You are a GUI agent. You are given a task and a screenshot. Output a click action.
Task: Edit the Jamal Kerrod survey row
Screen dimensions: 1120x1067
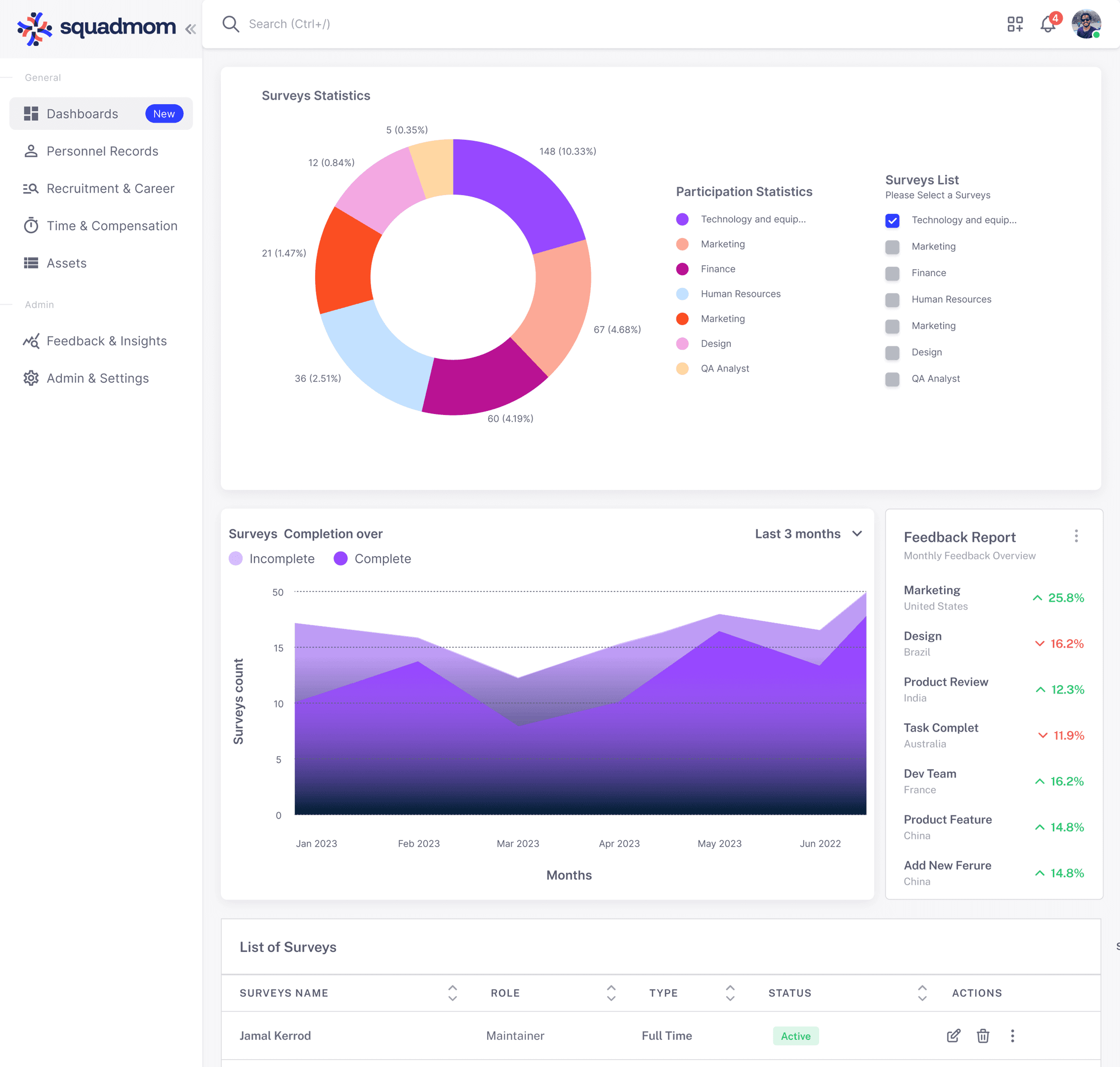954,1036
